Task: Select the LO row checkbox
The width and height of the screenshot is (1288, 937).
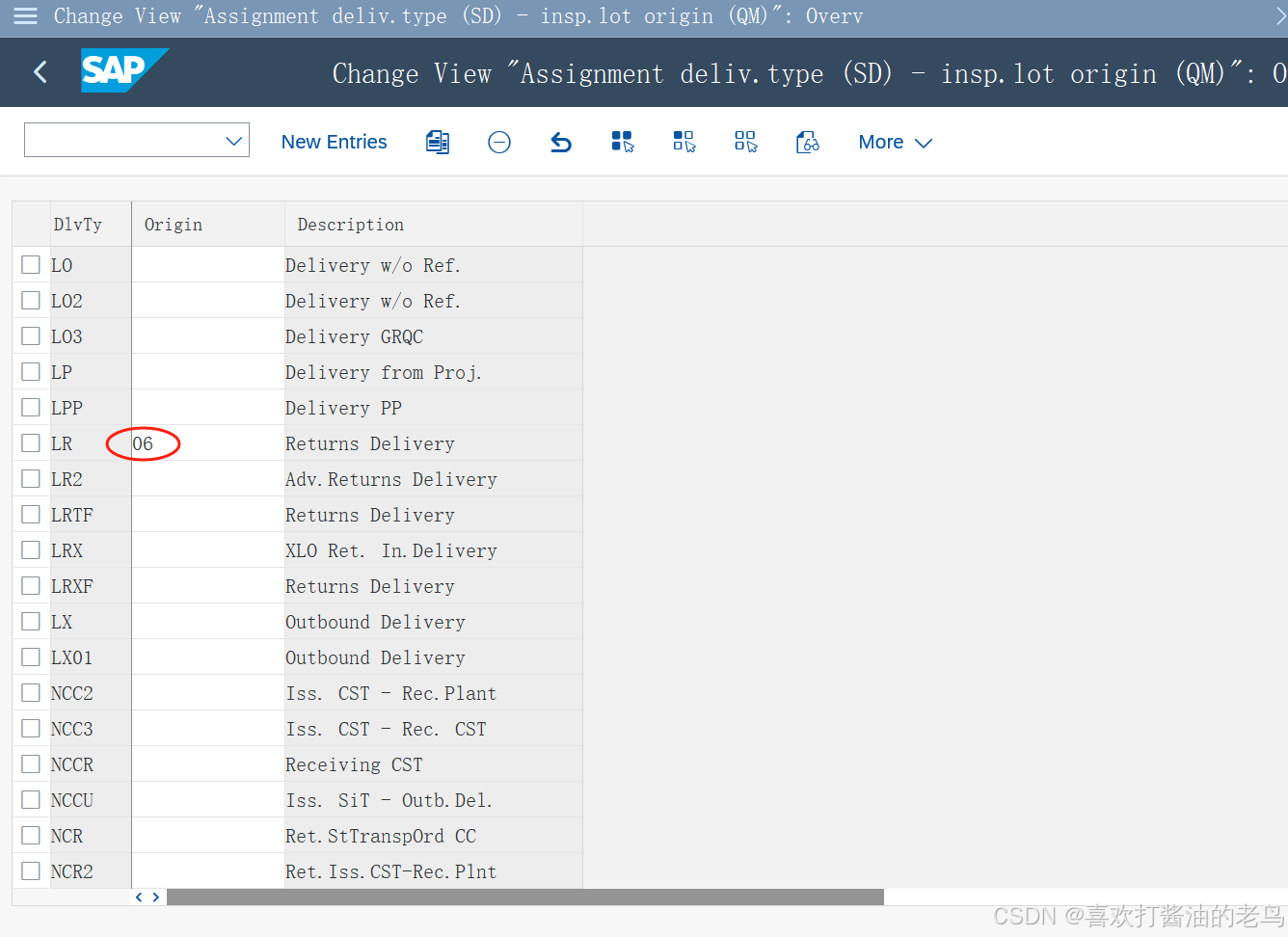Action: [31, 264]
